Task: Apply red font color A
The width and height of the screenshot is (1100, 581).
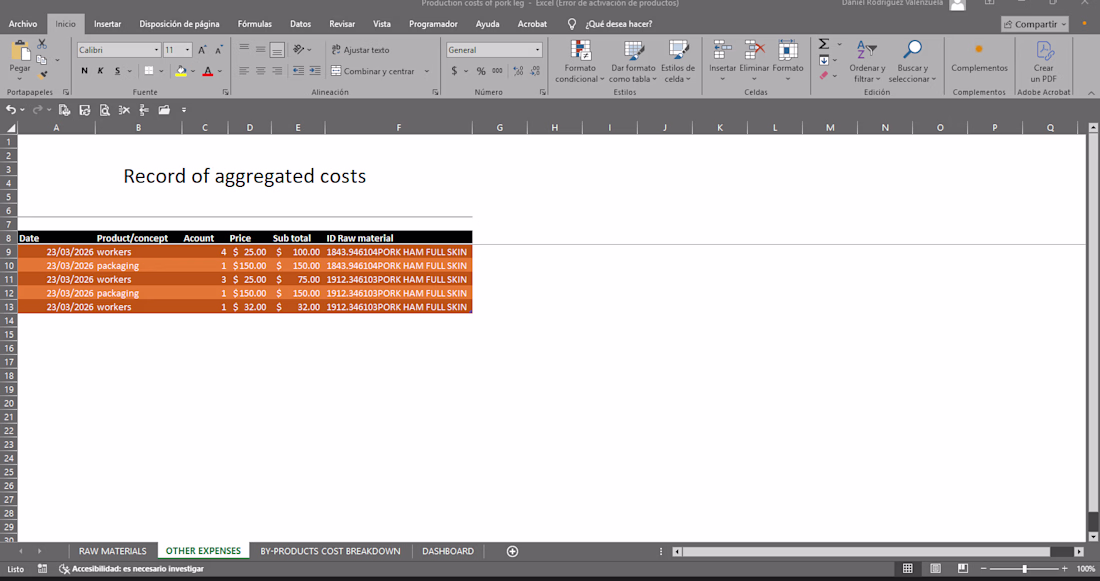Action: (208, 71)
